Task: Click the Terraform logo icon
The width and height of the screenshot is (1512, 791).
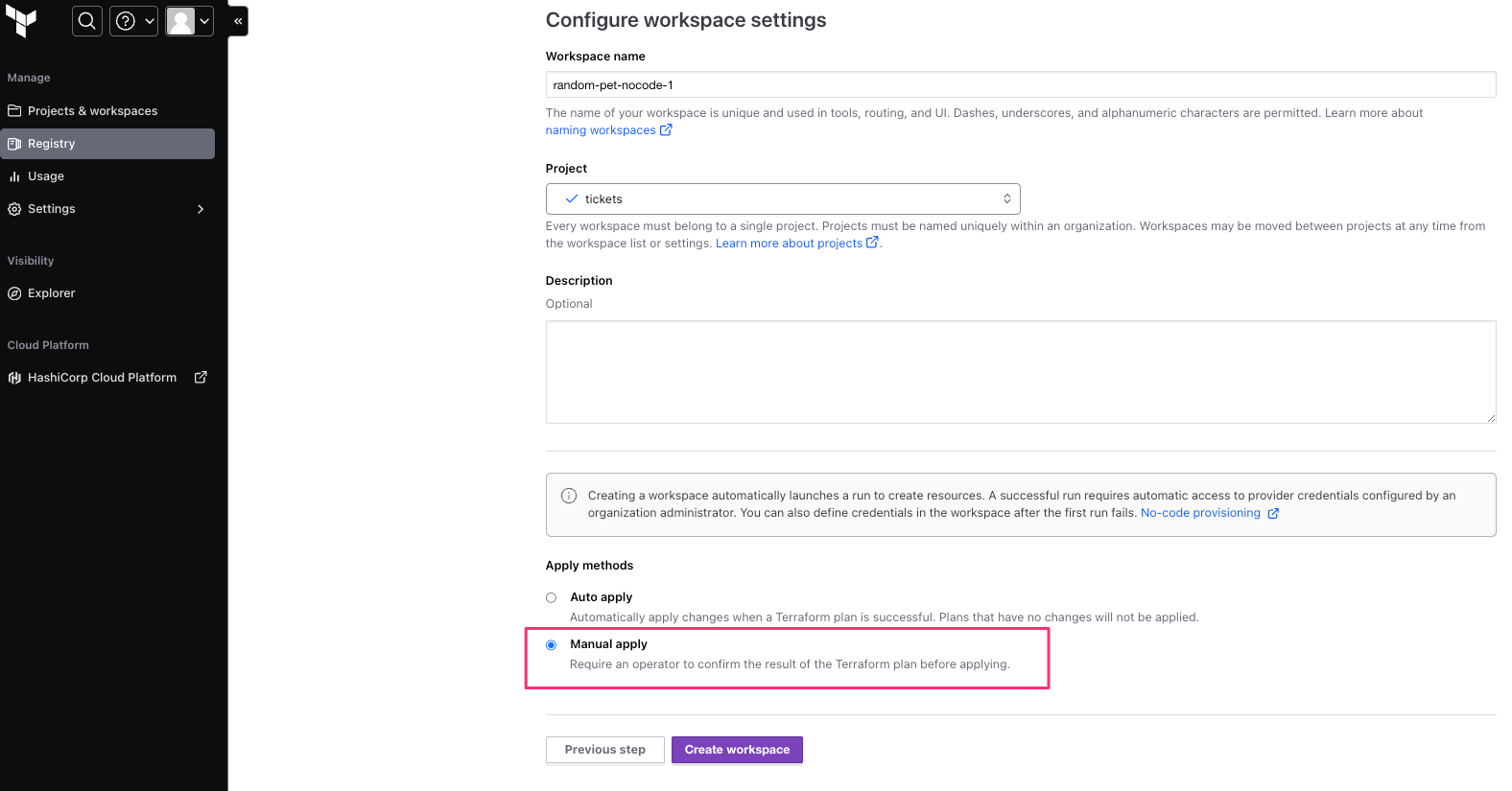Action: pos(21,20)
